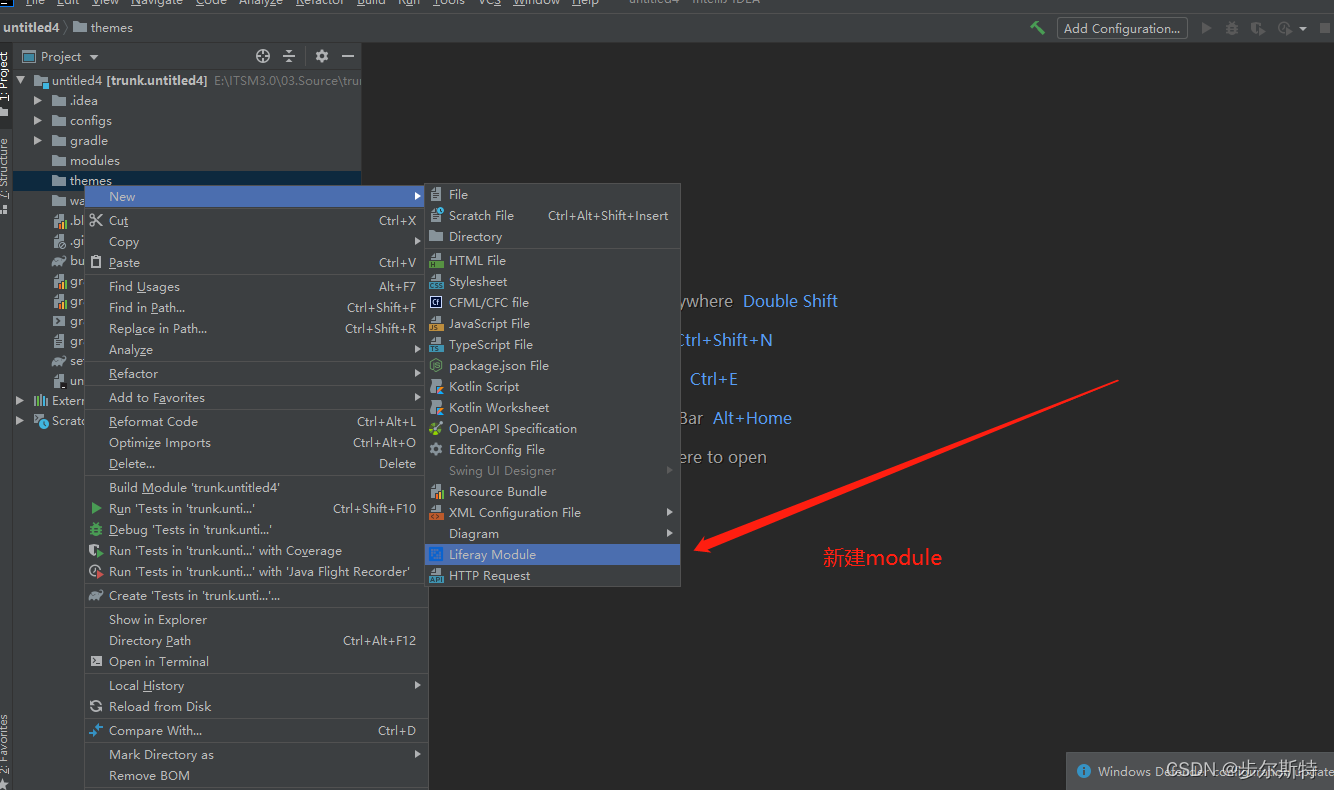Click the Compare With arrows icon
Screen dimensions: 1334x790
pos(96,730)
